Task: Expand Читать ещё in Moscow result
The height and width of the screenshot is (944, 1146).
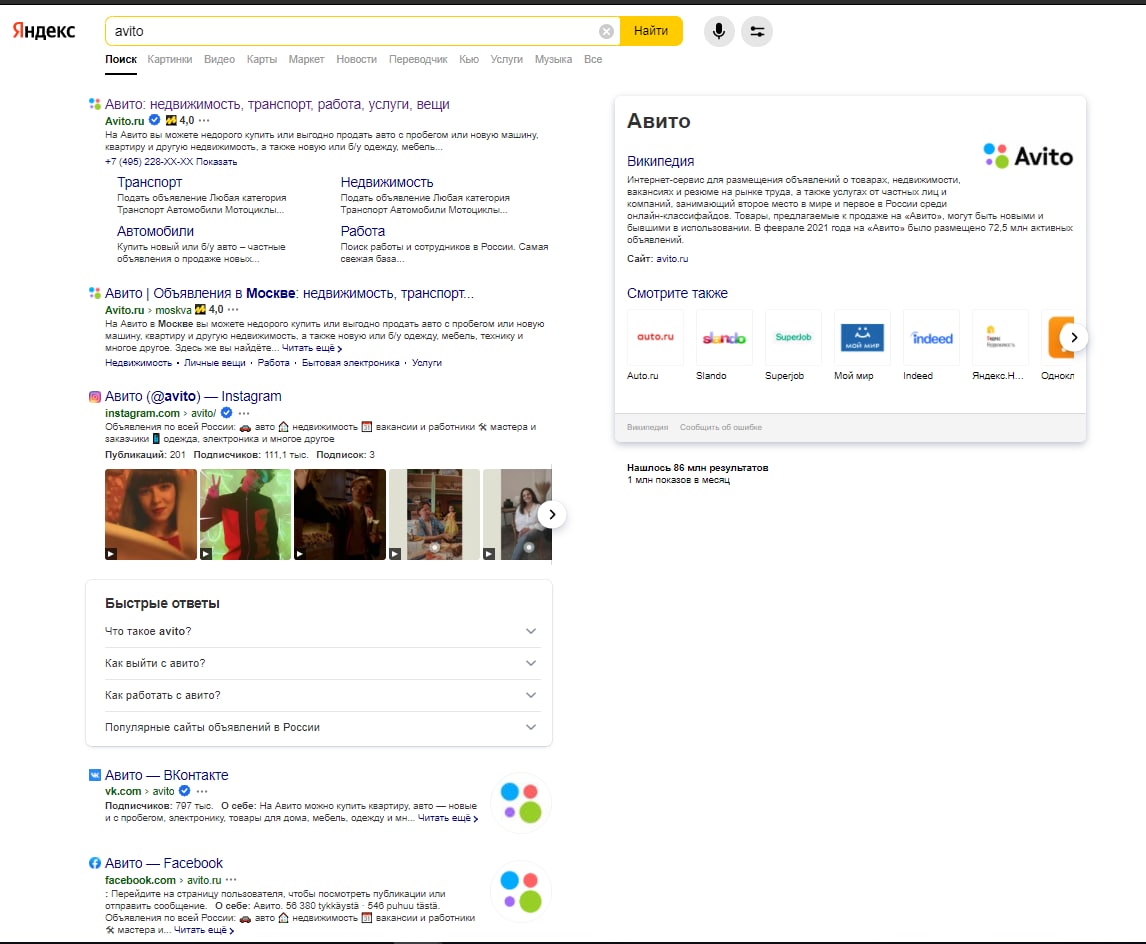Action: 312,348
